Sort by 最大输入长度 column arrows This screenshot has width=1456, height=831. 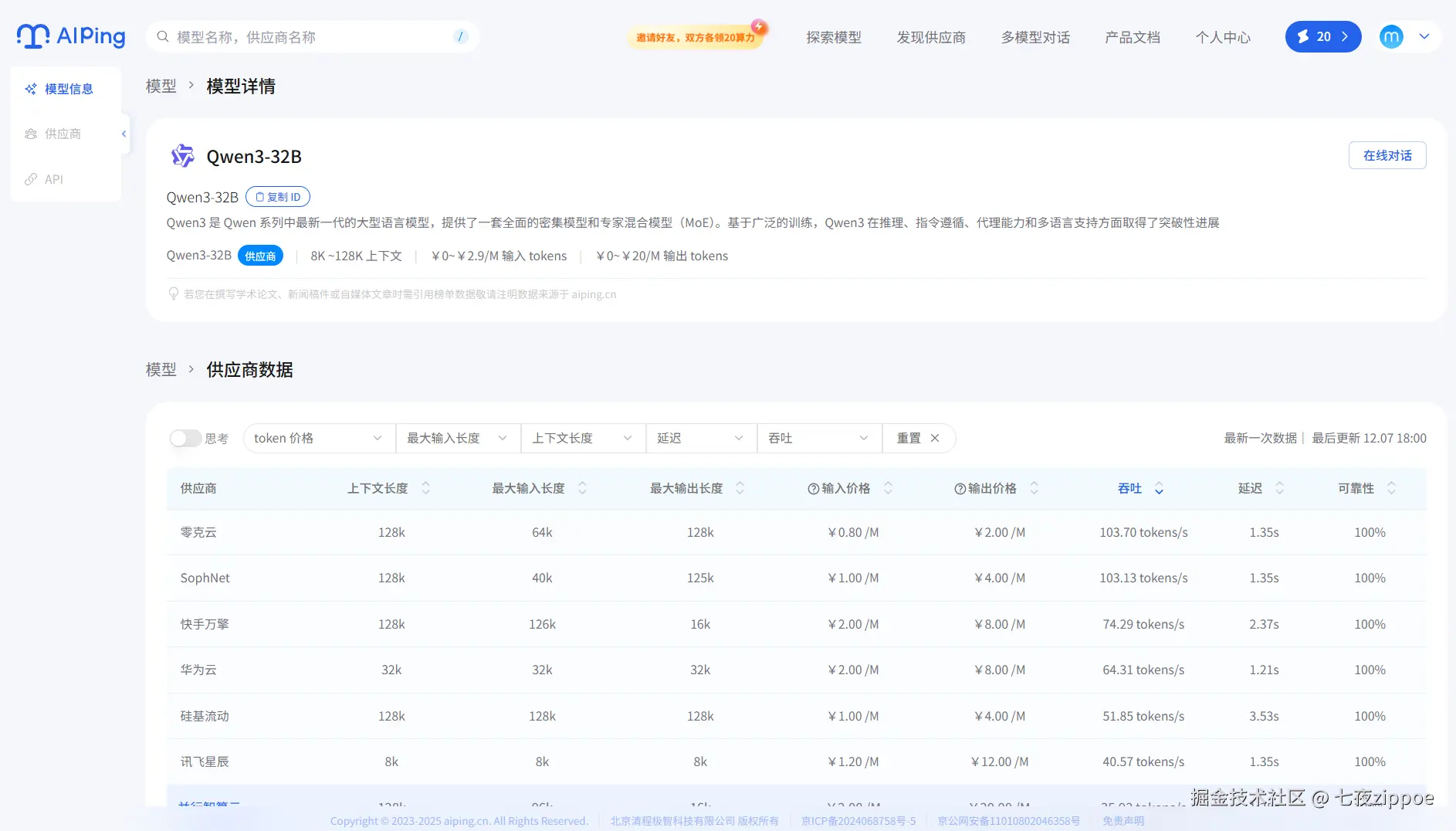point(582,488)
